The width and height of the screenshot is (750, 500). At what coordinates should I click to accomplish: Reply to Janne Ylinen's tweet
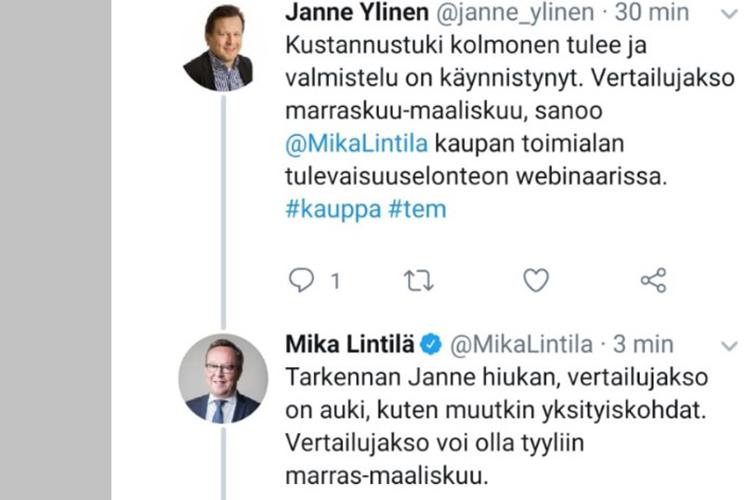tap(302, 281)
